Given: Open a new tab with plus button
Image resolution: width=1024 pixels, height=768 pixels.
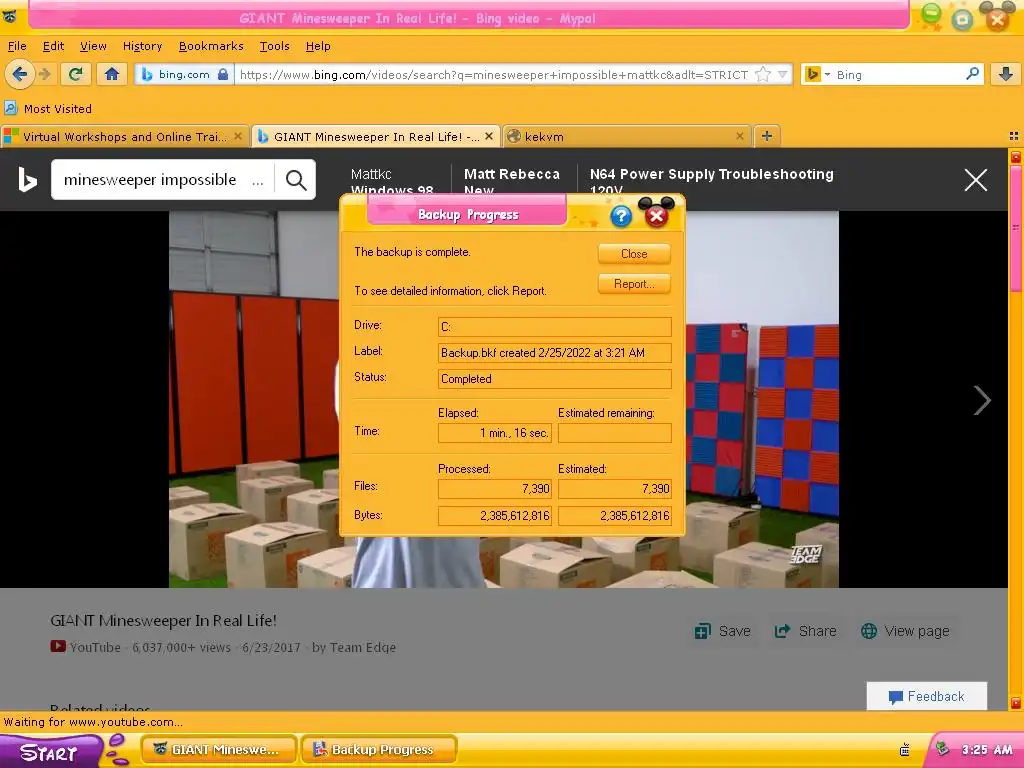Looking at the screenshot, I should (767, 136).
